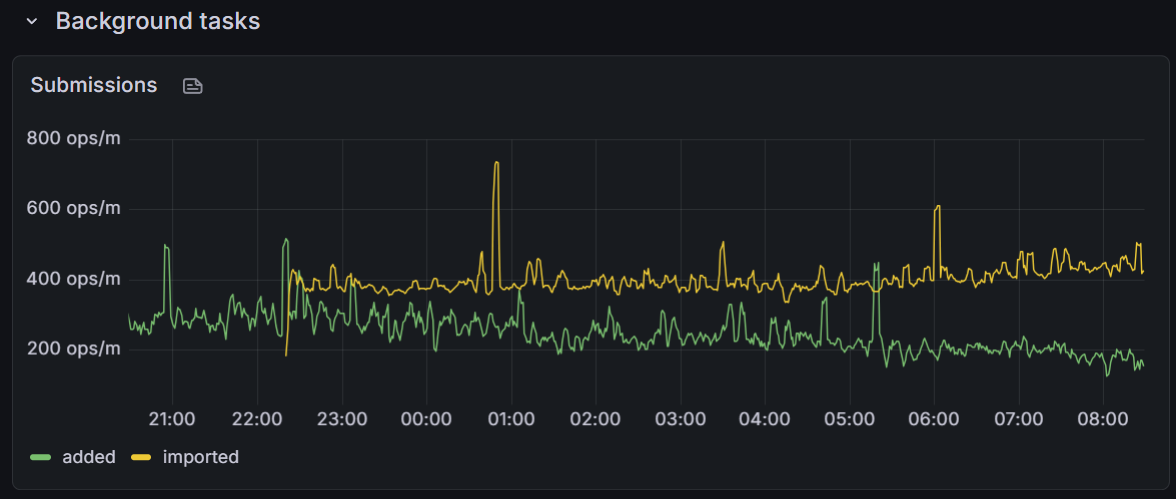The height and width of the screenshot is (499, 1176).
Task: Click the green added color swatch
Action: (x=41, y=457)
